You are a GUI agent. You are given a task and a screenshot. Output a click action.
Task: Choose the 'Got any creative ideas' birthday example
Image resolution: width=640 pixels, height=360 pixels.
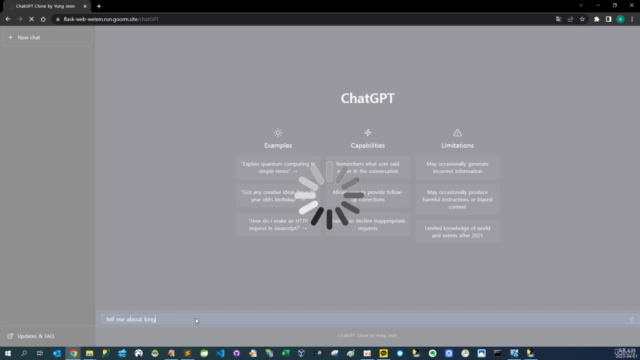278,196
